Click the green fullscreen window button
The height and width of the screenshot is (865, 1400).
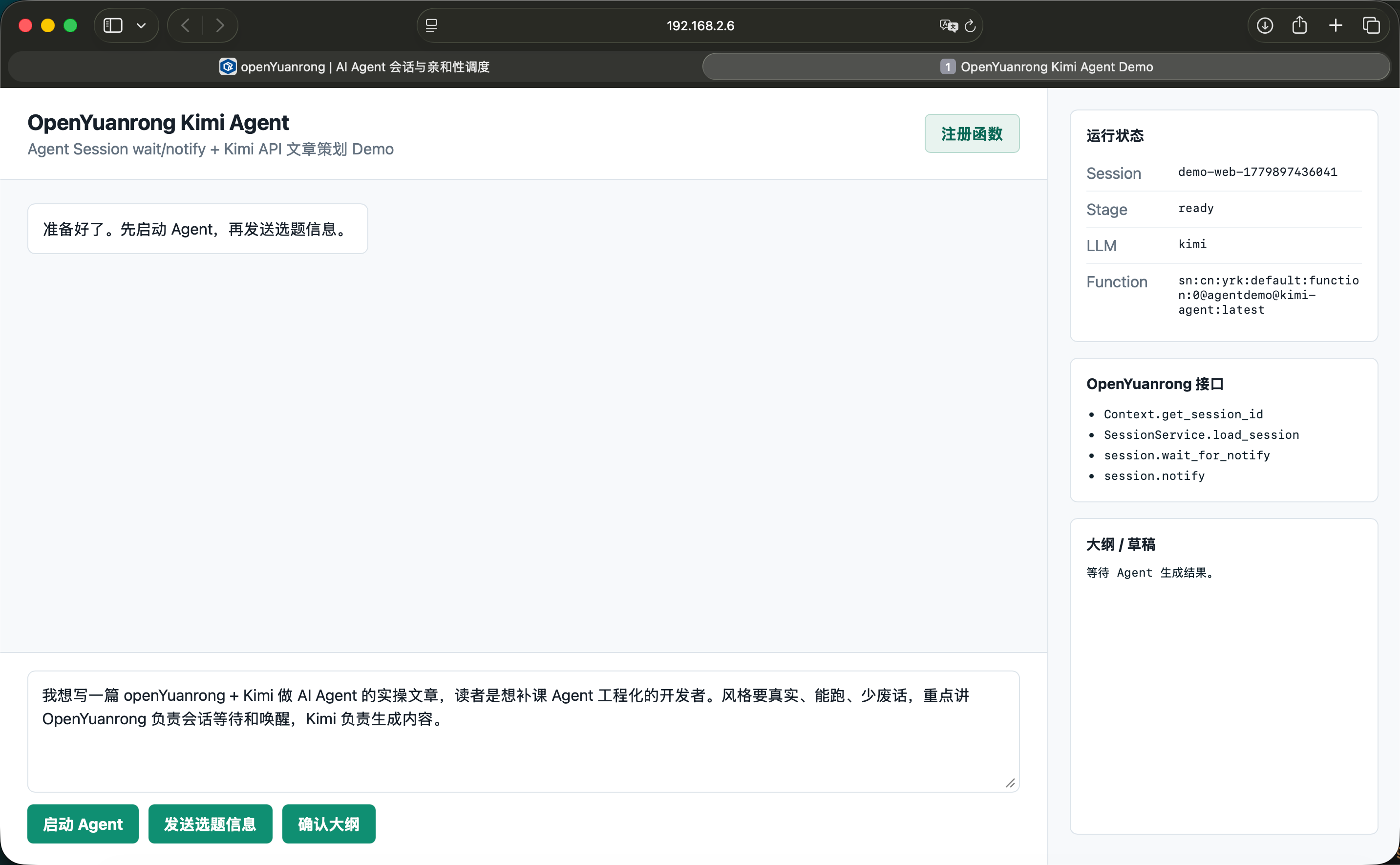point(70,26)
